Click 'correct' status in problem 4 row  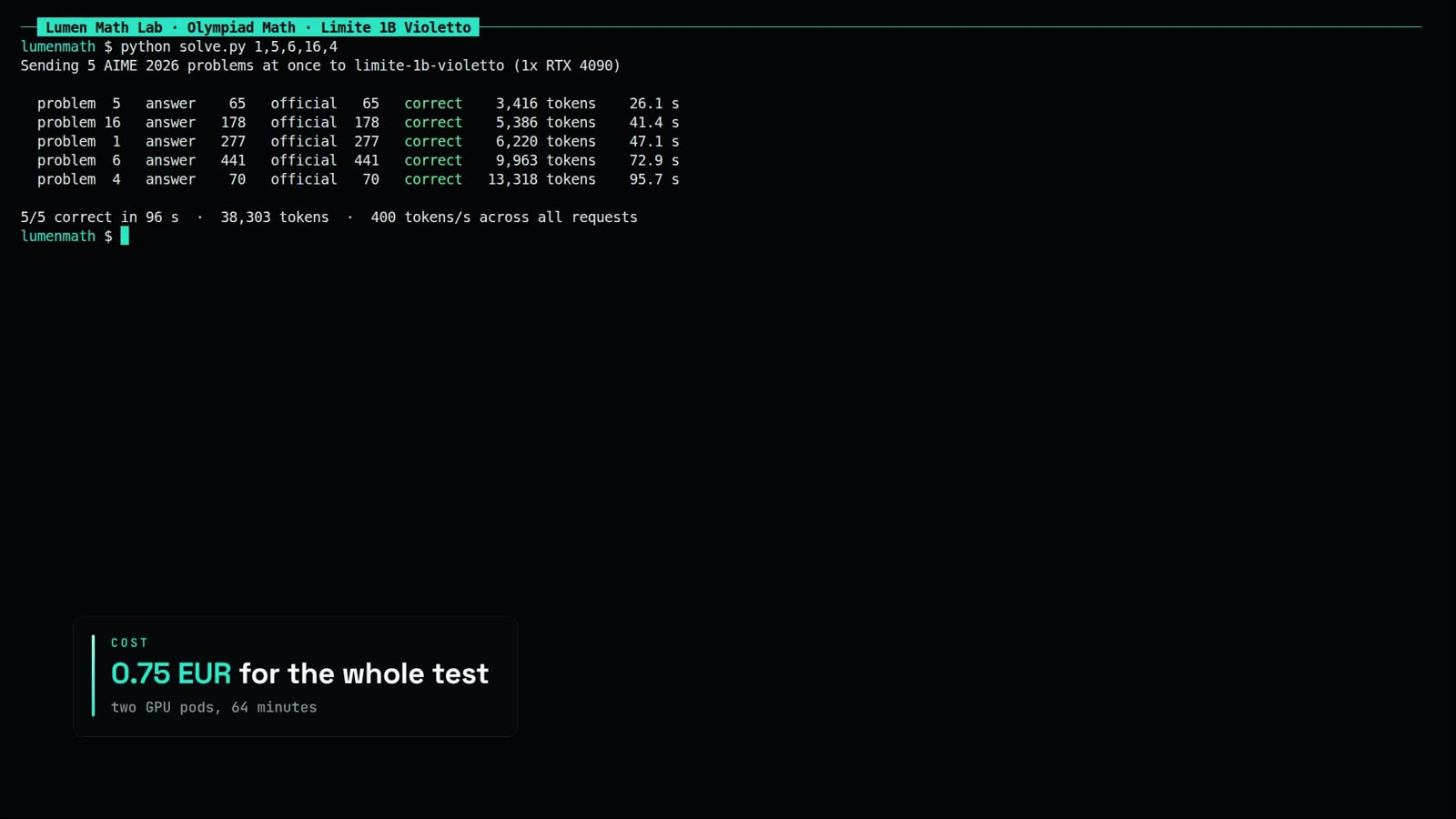point(433,179)
